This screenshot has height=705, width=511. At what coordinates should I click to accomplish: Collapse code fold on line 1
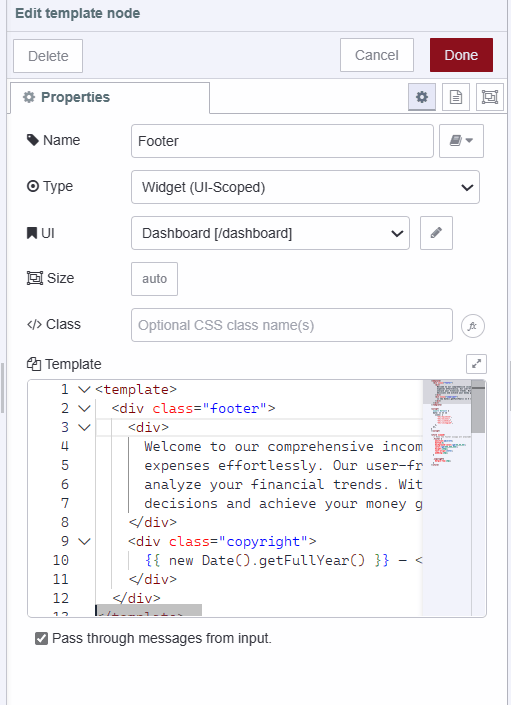tap(84, 389)
